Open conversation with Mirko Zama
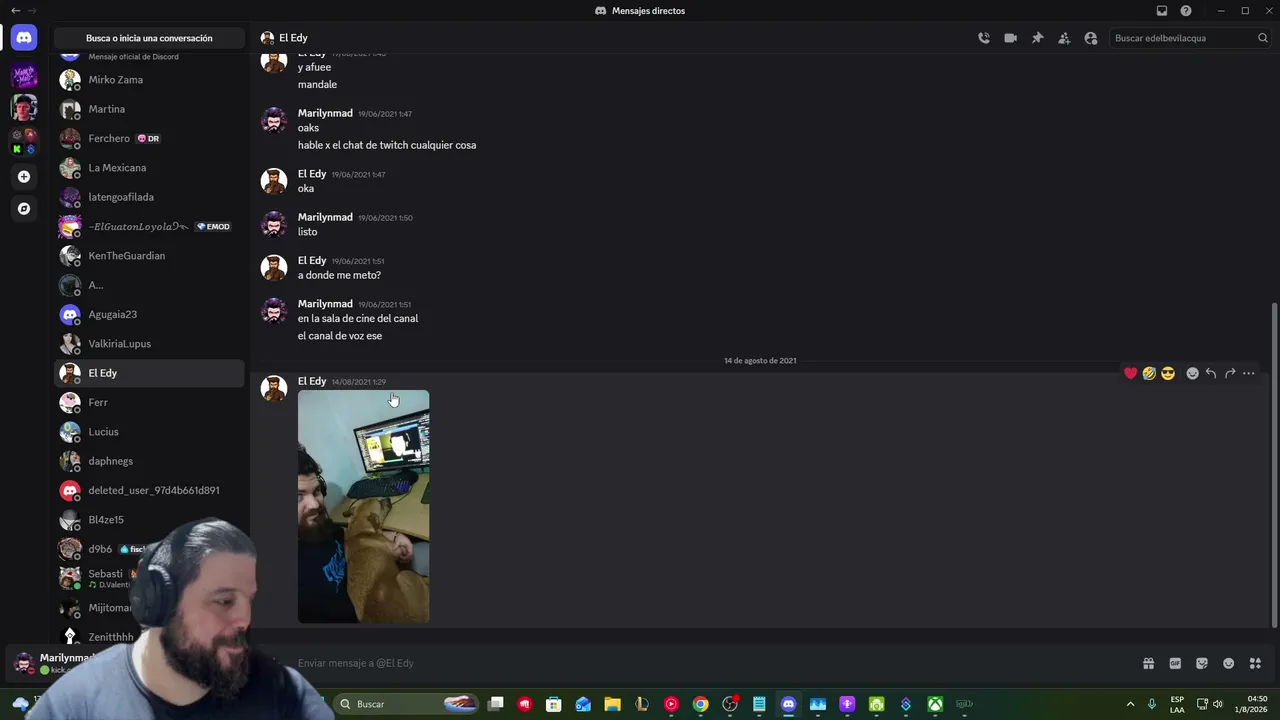The height and width of the screenshot is (720, 1280). point(149,80)
